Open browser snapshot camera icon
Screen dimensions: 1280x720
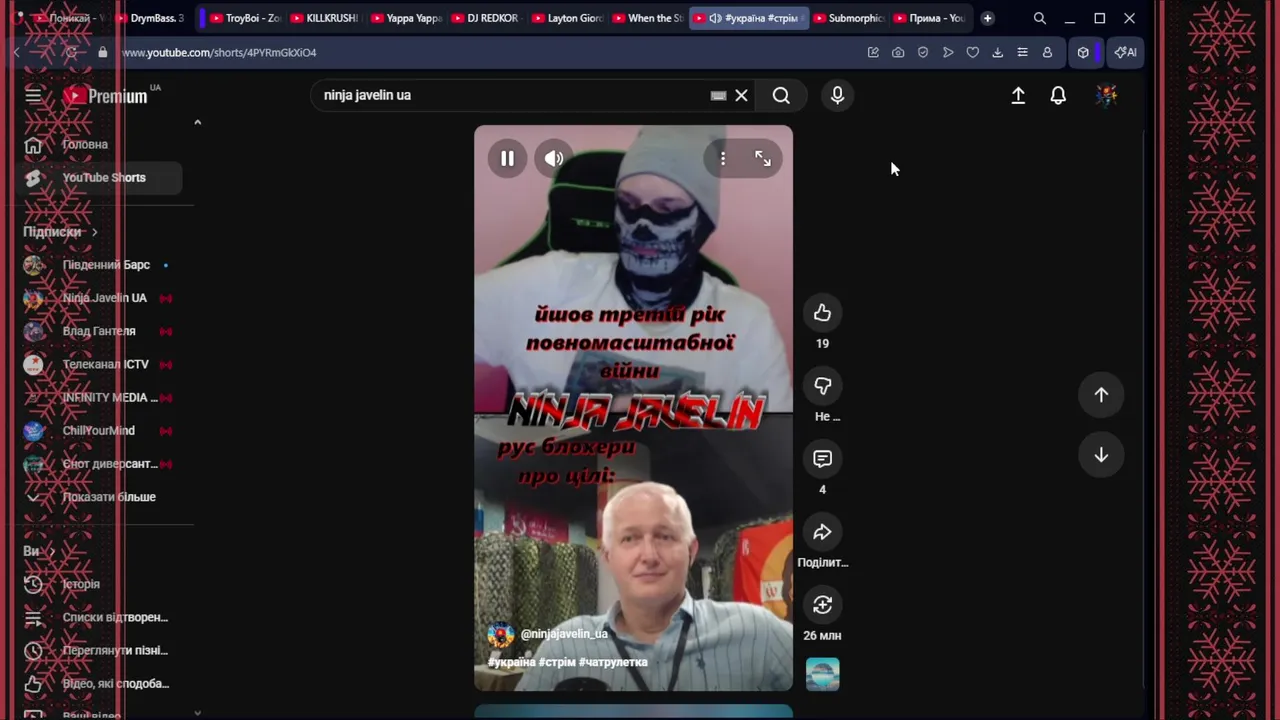(x=898, y=52)
